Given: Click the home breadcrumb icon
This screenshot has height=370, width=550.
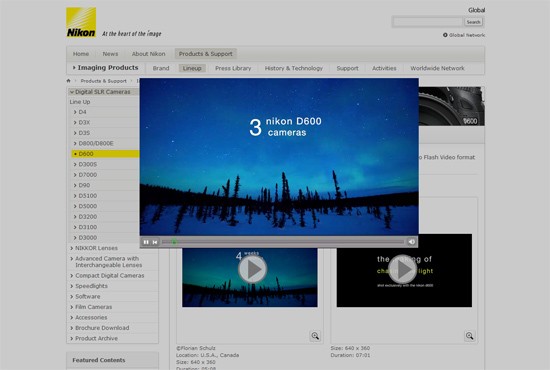Looking at the screenshot, I should point(68,81).
